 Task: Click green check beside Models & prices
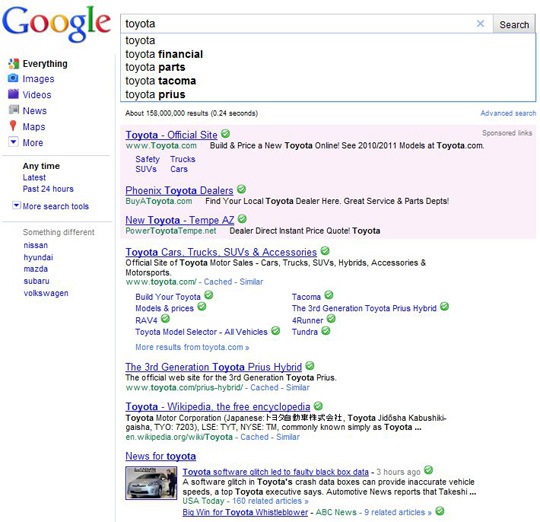coord(202,306)
